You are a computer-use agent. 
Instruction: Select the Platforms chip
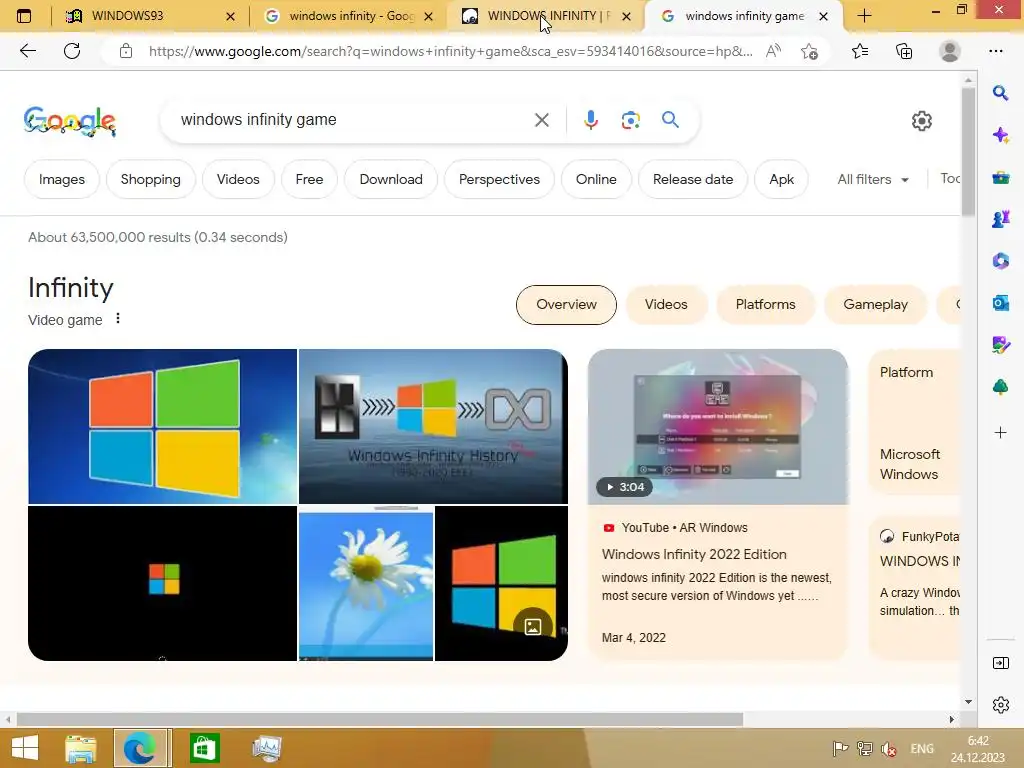click(x=765, y=304)
